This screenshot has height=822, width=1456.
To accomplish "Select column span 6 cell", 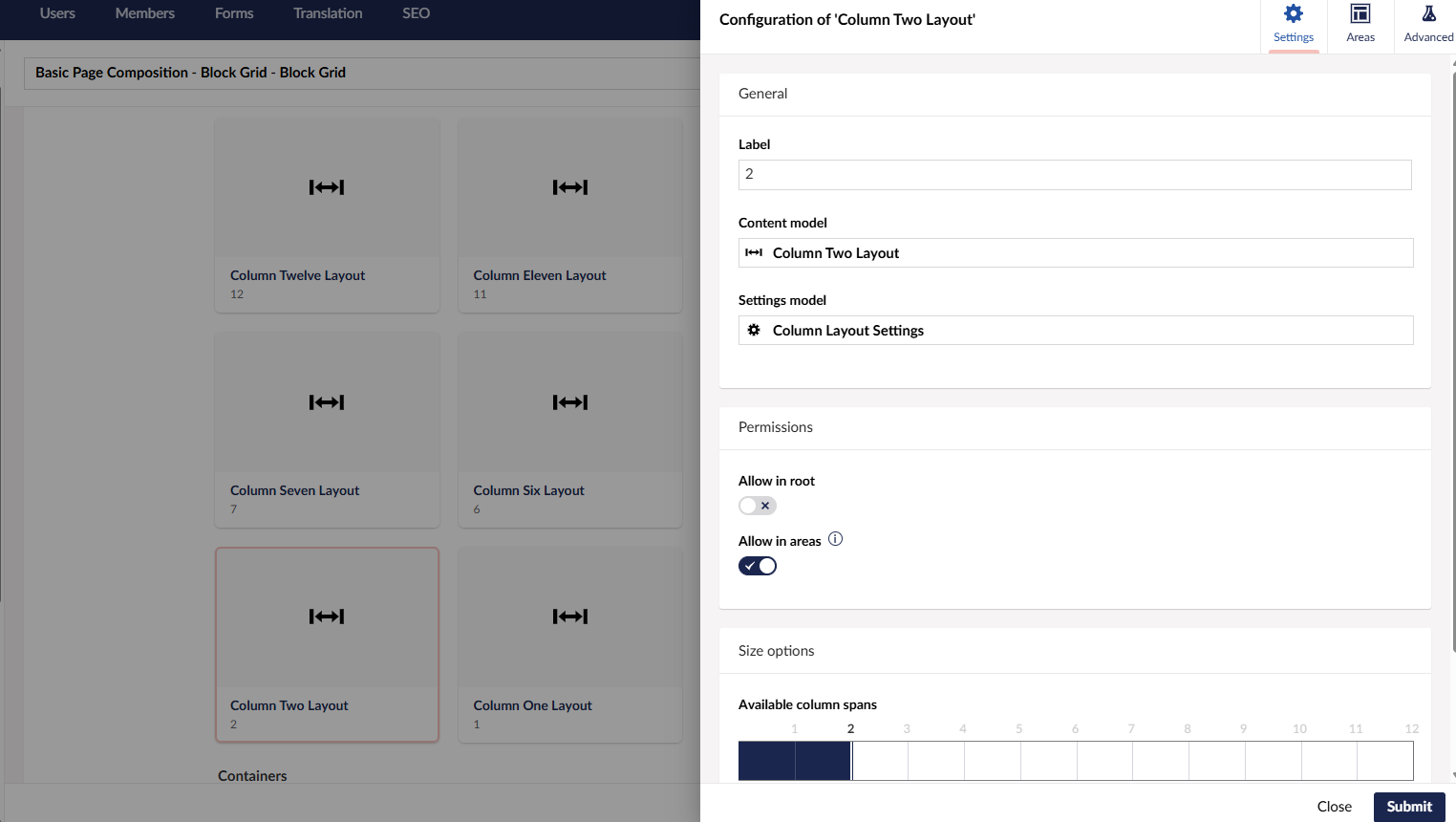I will [x=1048, y=761].
